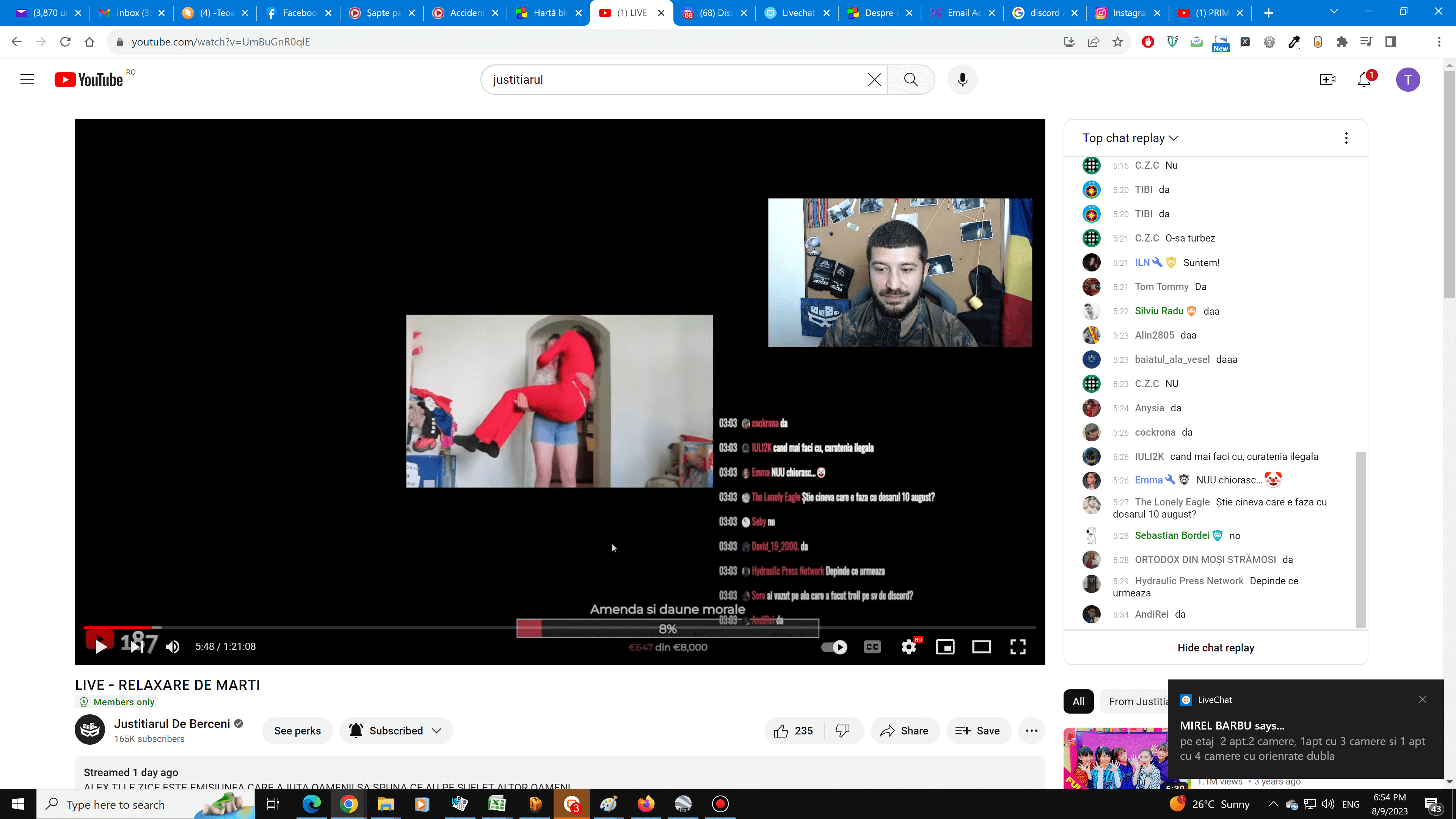Play the video
Screen dimensions: 1456x819
100,646
